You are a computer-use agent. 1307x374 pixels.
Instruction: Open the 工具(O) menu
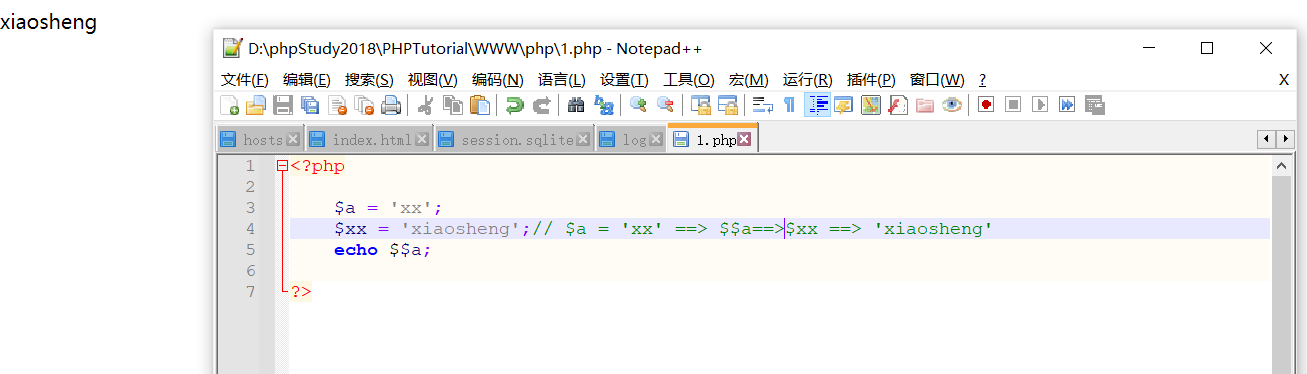689,80
